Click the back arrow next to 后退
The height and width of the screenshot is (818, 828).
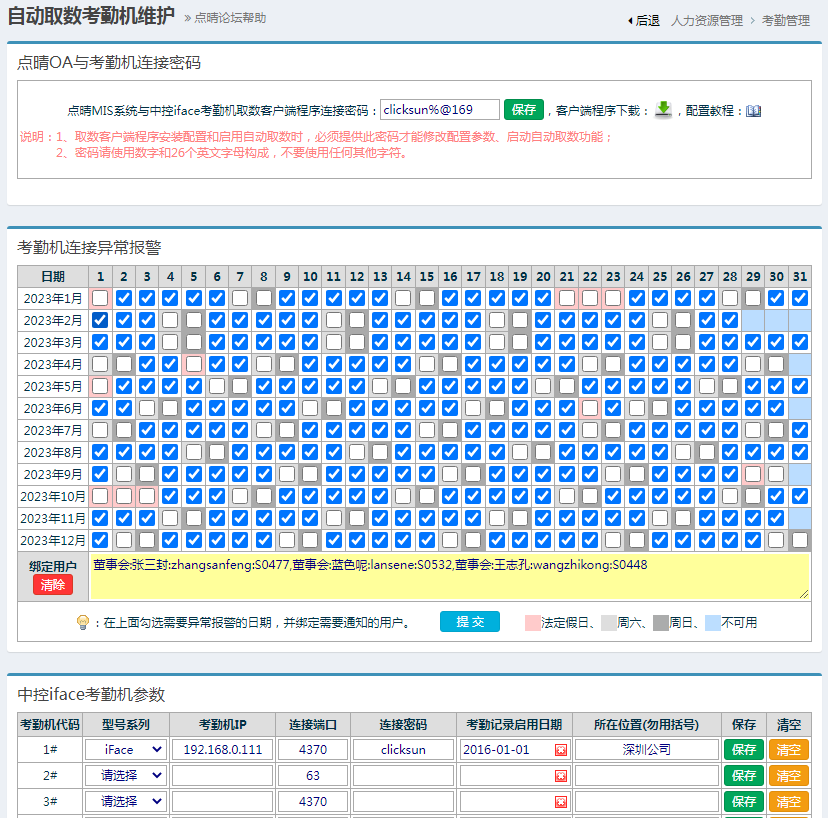[x=630, y=21]
